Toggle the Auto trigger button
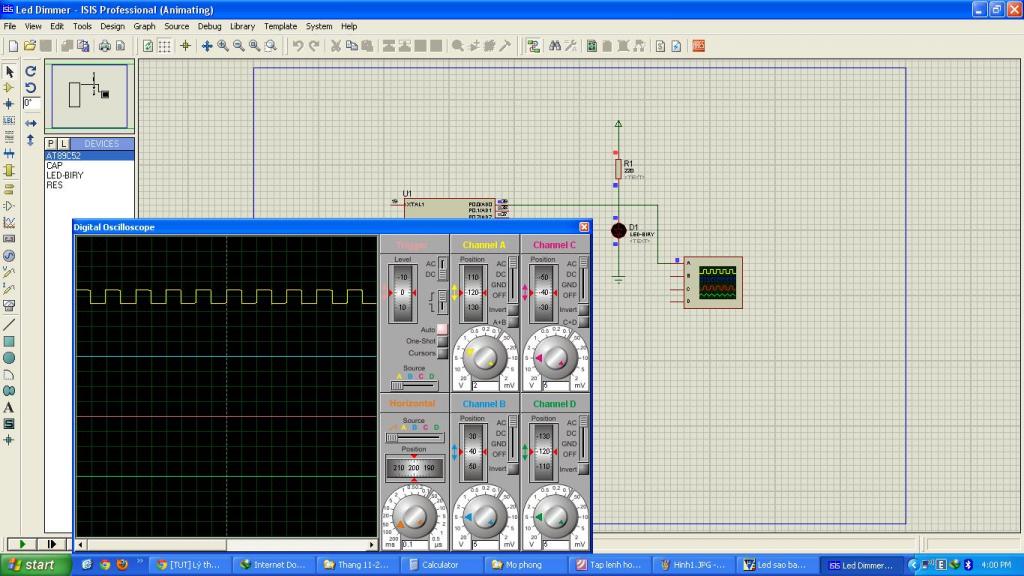This screenshot has height=576, width=1024. [442, 329]
